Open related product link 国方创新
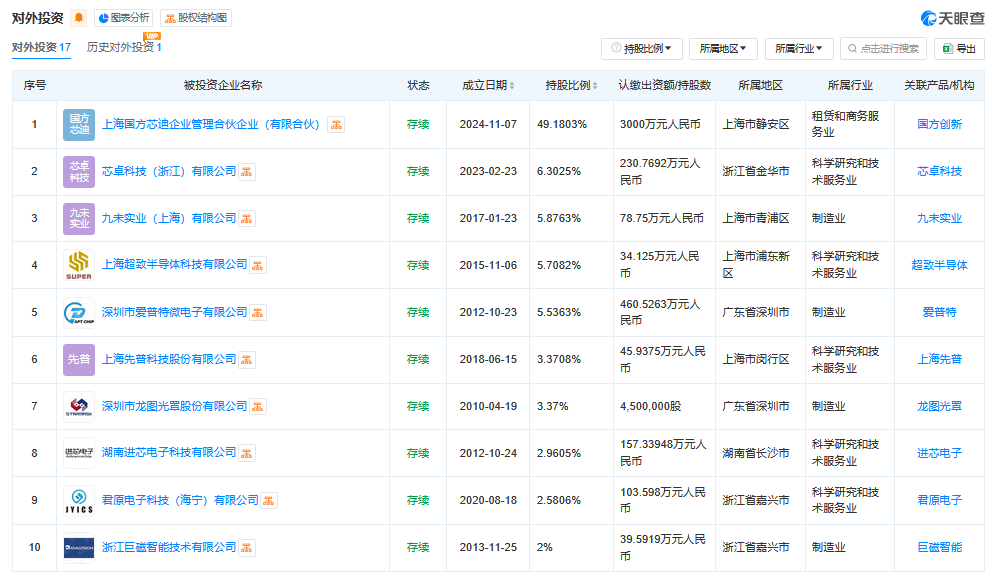The image size is (997, 586). 939,125
